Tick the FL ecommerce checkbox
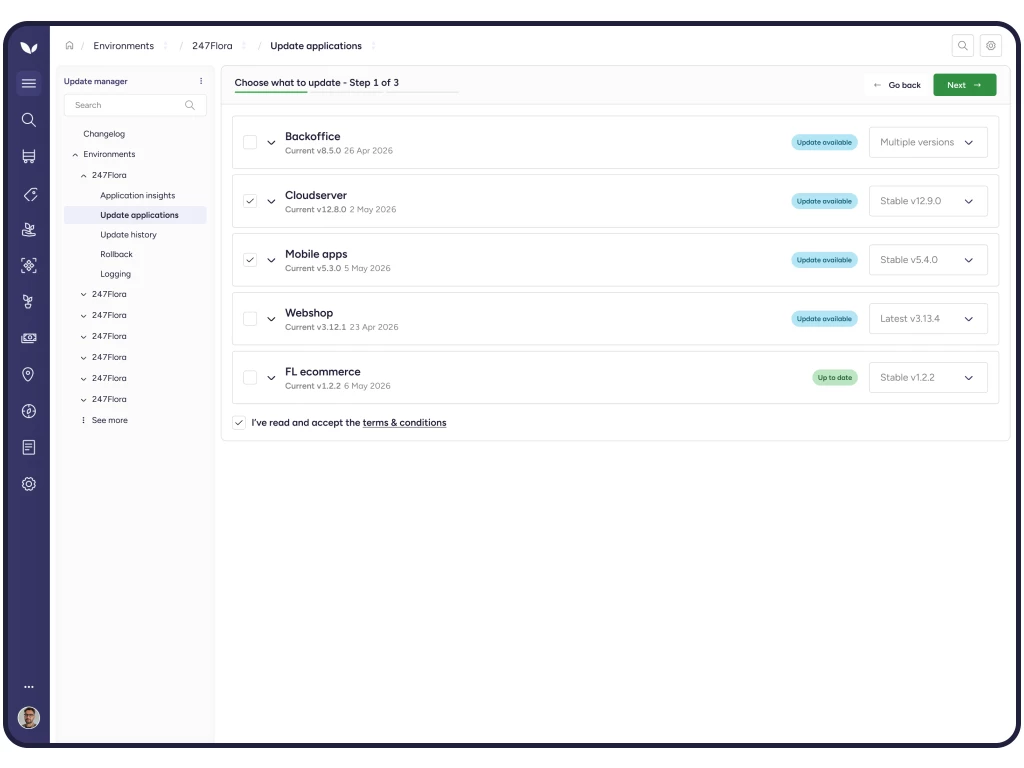This screenshot has width=1024, height=768. (x=250, y=377)
